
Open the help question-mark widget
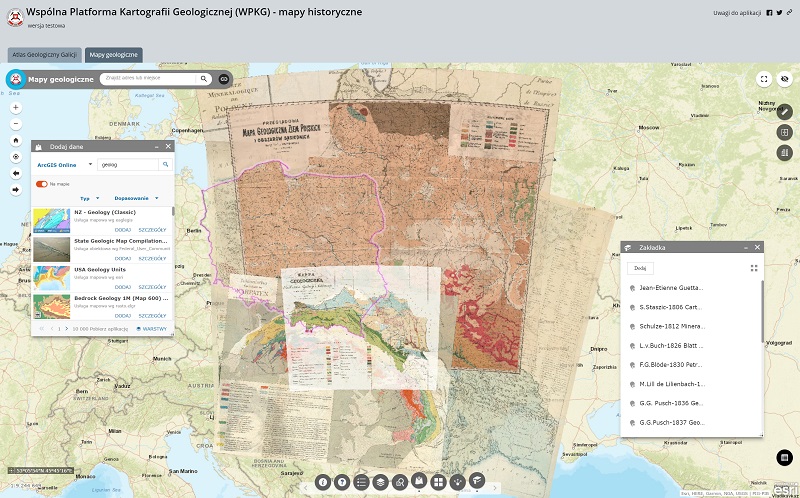point(342,482)
